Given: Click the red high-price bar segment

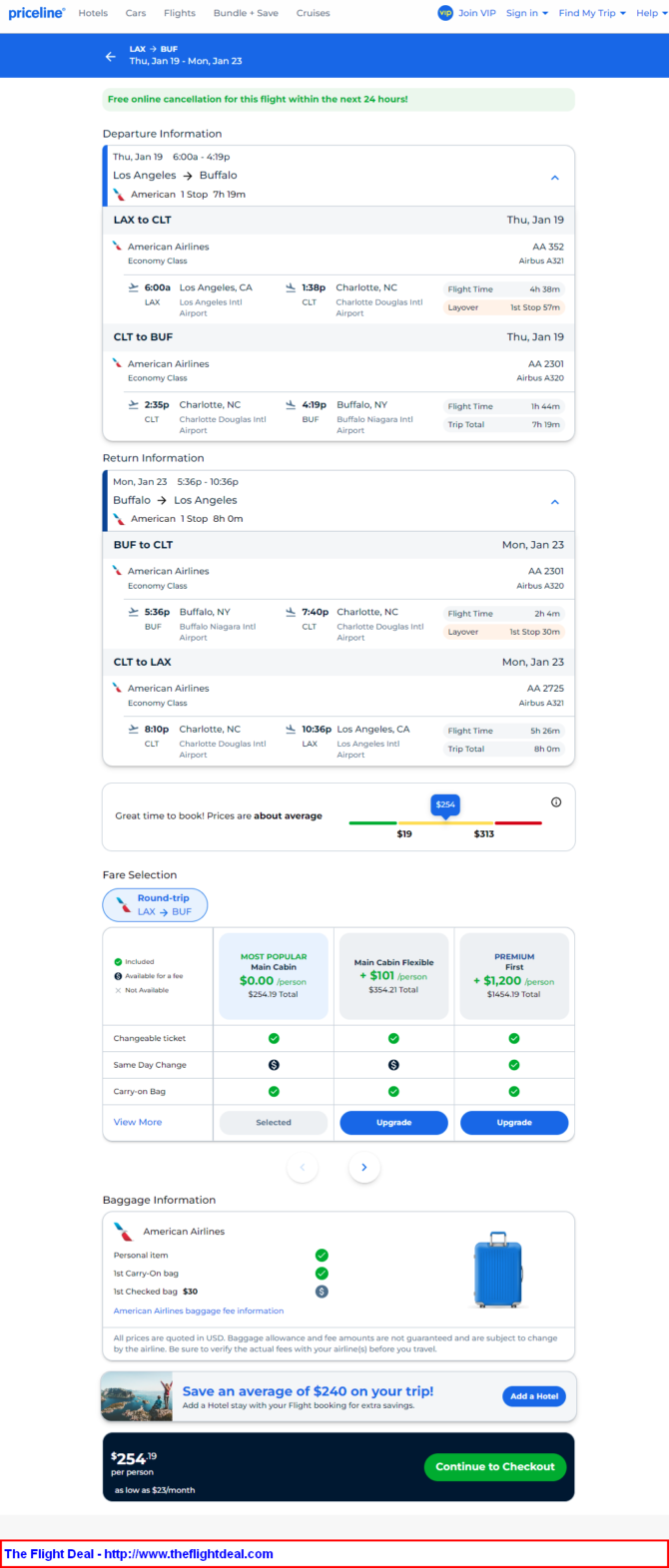Looking at the screenshot, I should [518, 823].
